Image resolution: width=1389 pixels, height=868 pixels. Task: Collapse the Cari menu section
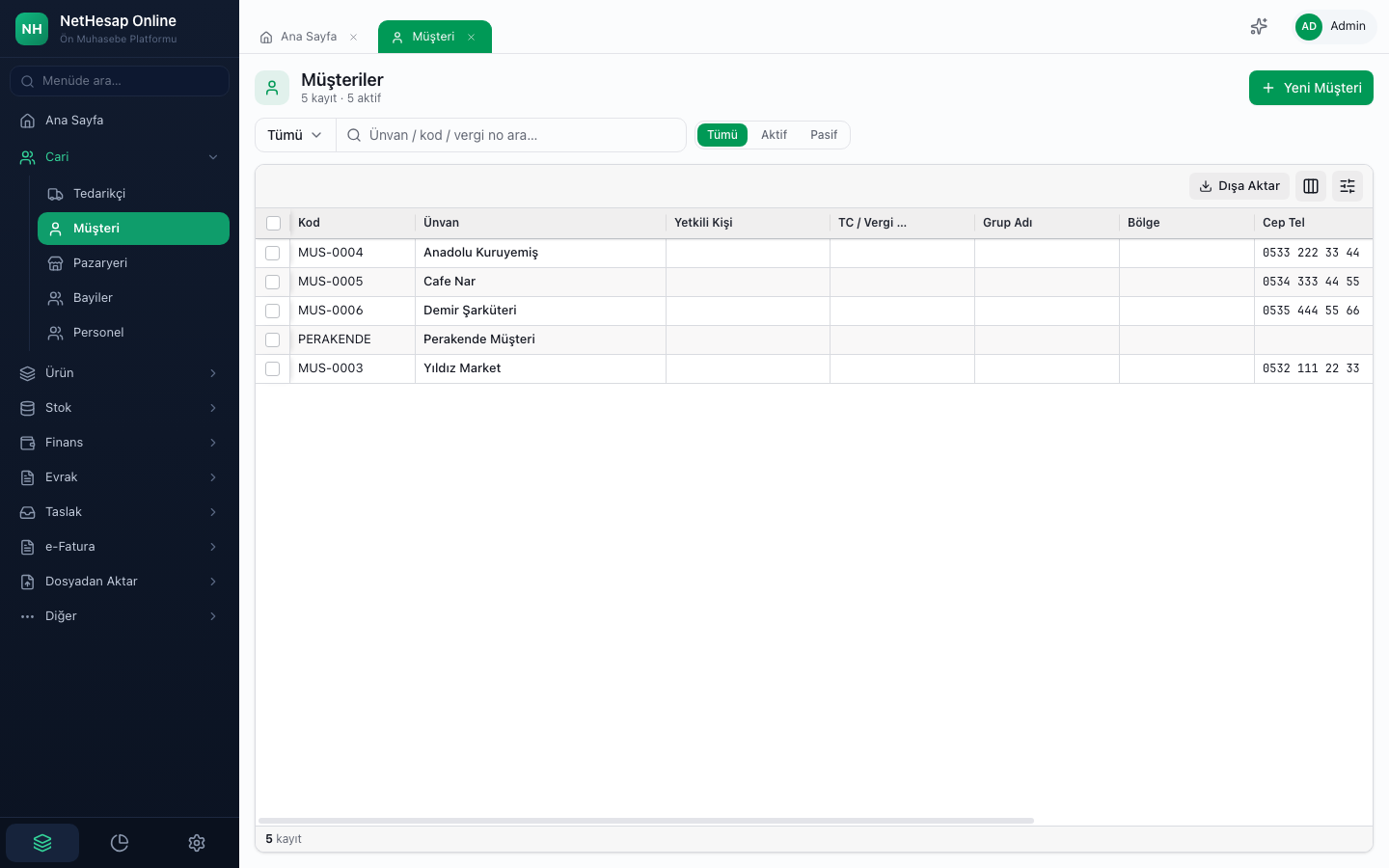click(120, 157)
